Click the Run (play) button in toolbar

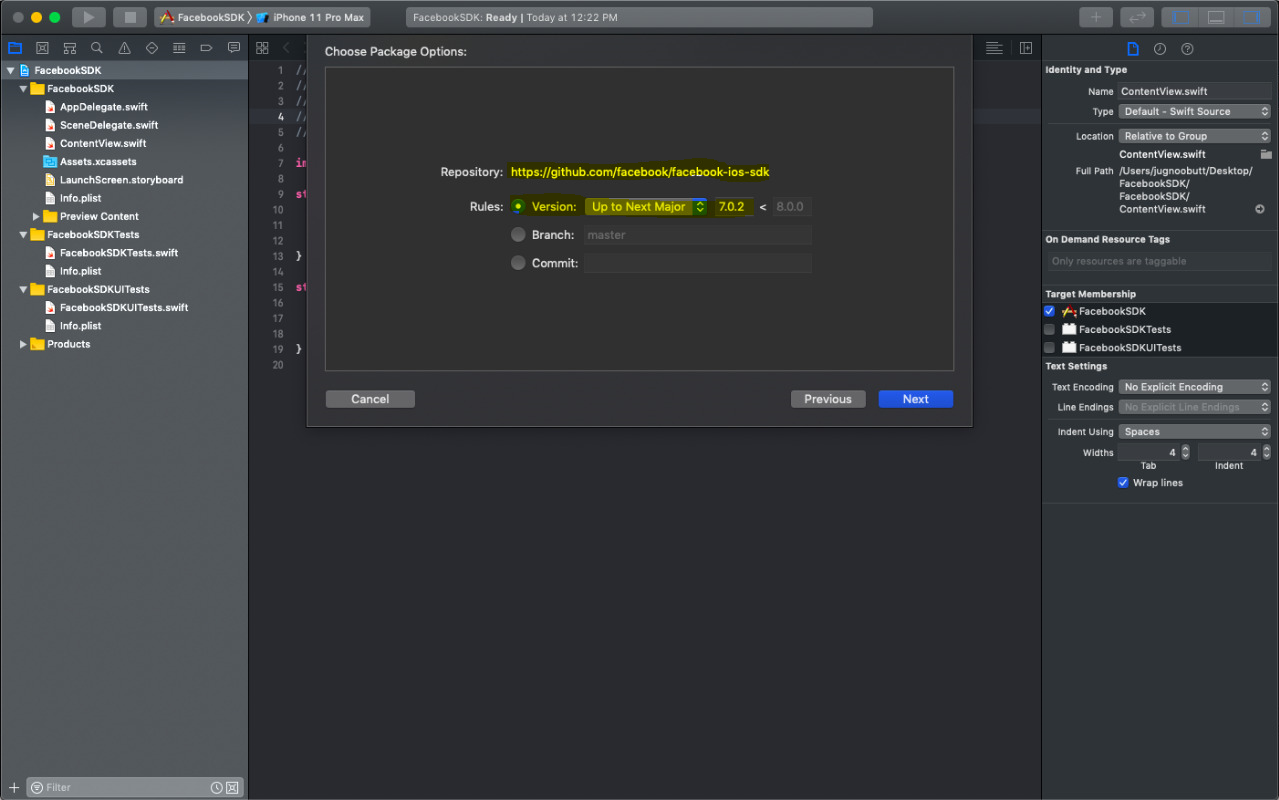(88, 17)
